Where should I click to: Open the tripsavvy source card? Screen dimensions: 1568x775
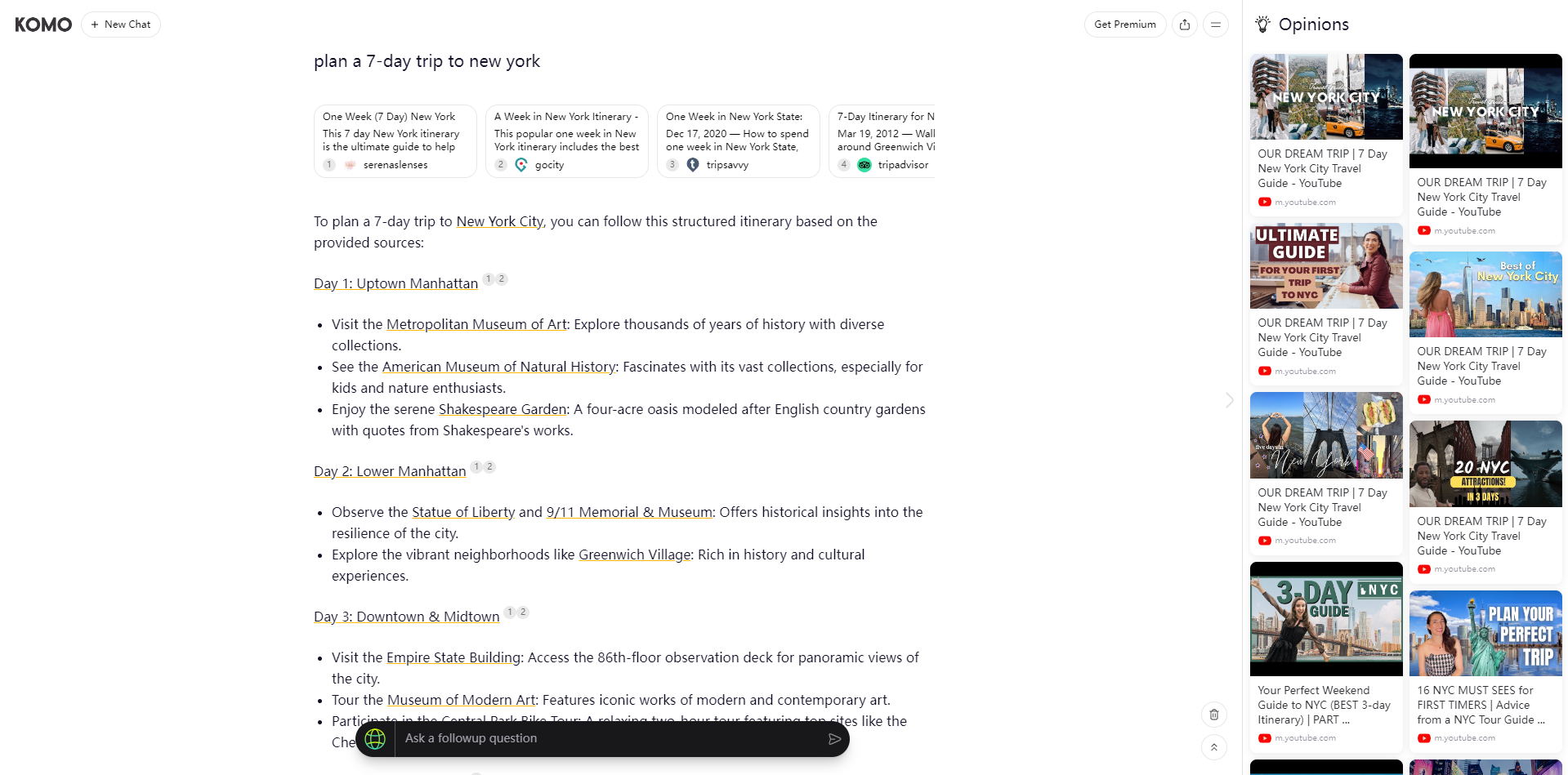pyautogui.click(x=739, y=140)
